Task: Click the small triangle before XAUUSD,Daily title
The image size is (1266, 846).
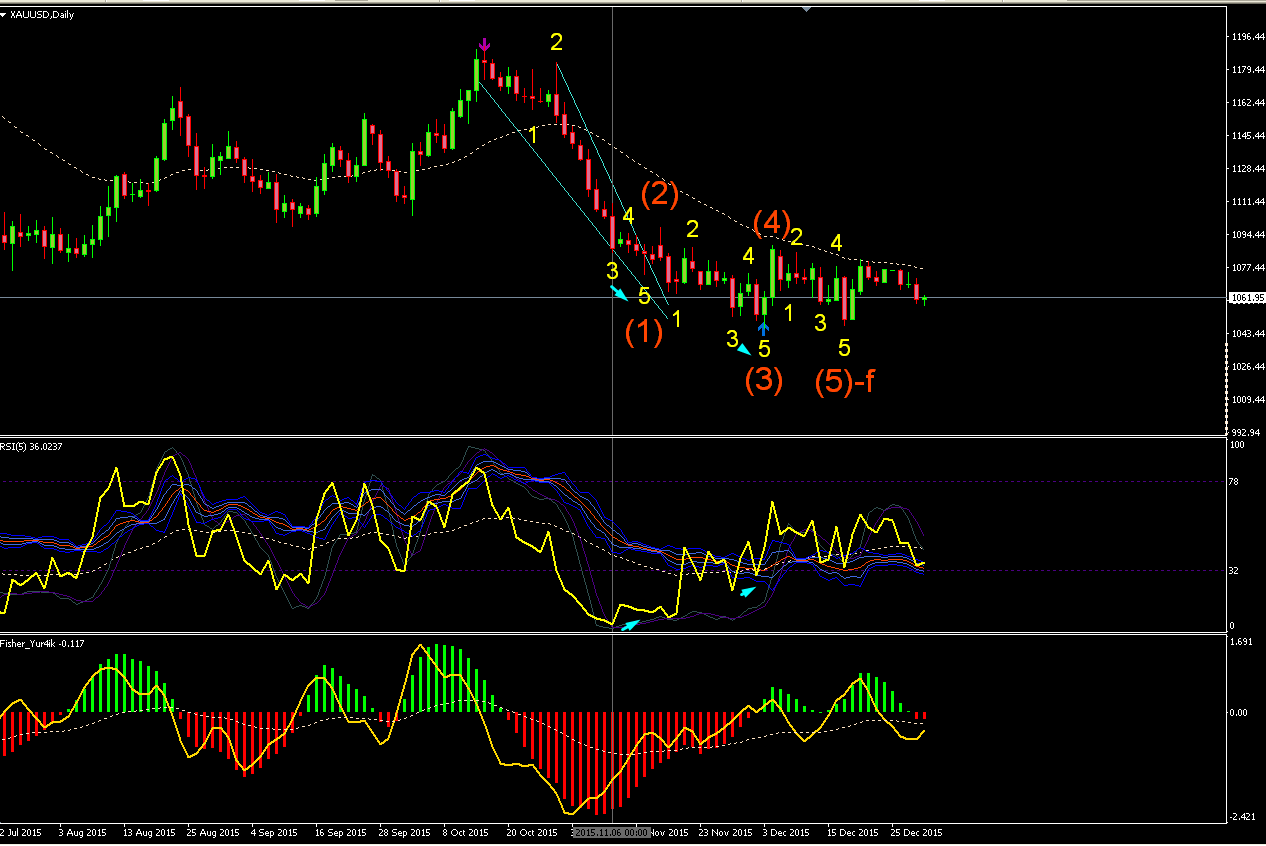Action: click(4, 14)
